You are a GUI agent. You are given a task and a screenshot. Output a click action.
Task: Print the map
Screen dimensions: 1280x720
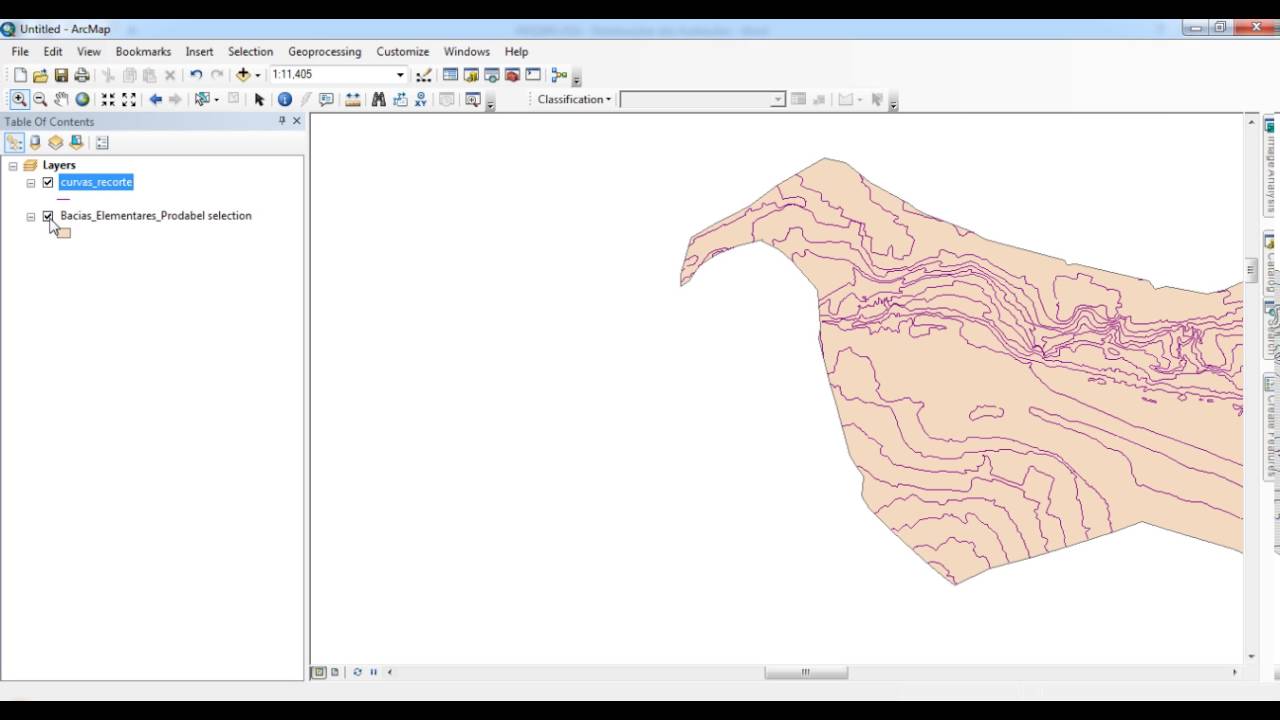pos(82,75)
